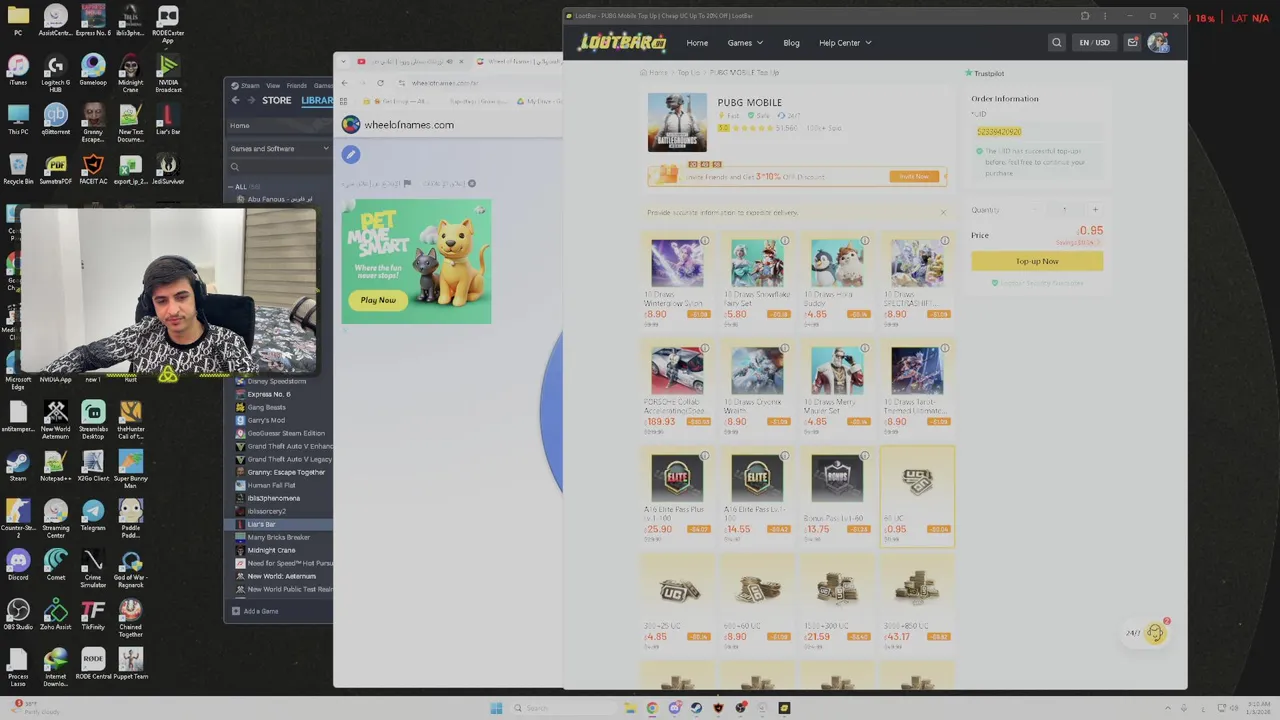1280x720 pixels.
Task: Expand the Help Center menu
Action: coord(845,43)
